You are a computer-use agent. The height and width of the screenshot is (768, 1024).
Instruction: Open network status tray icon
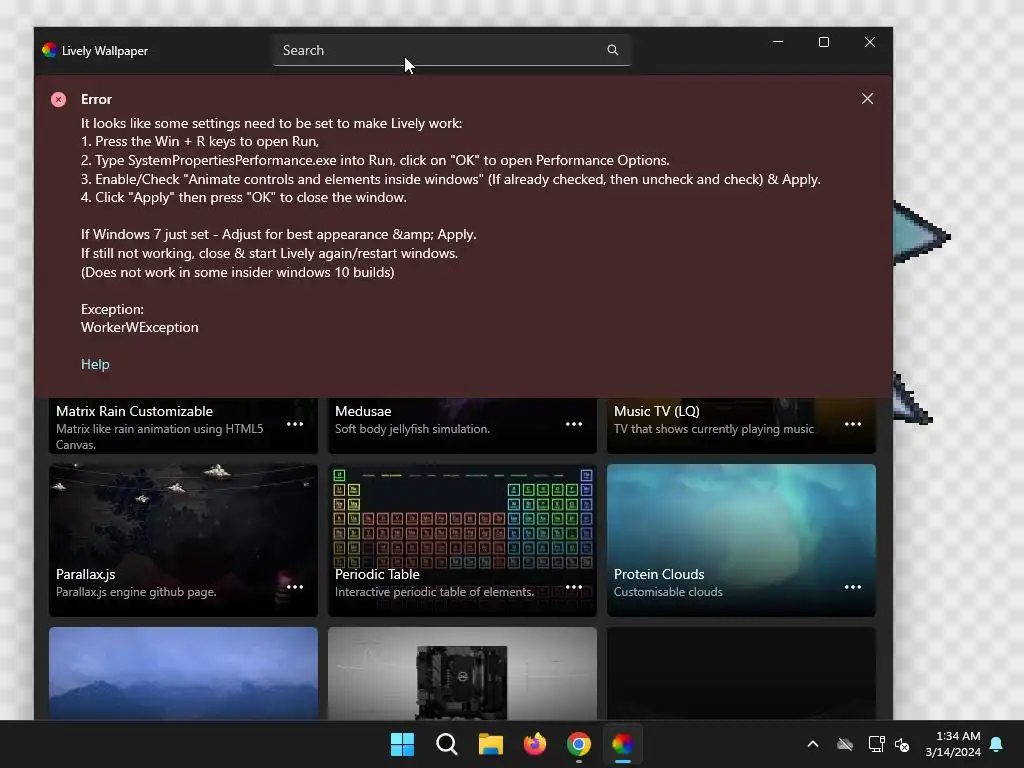click(876, 744)
